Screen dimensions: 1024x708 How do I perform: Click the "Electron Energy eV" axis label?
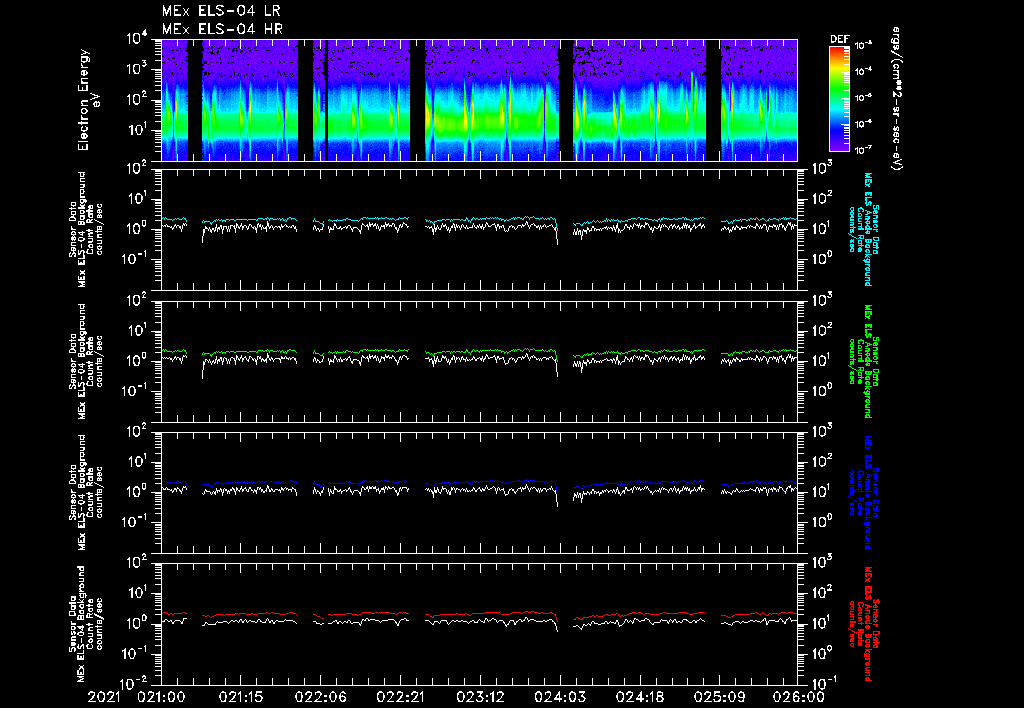tap(89, 100)
